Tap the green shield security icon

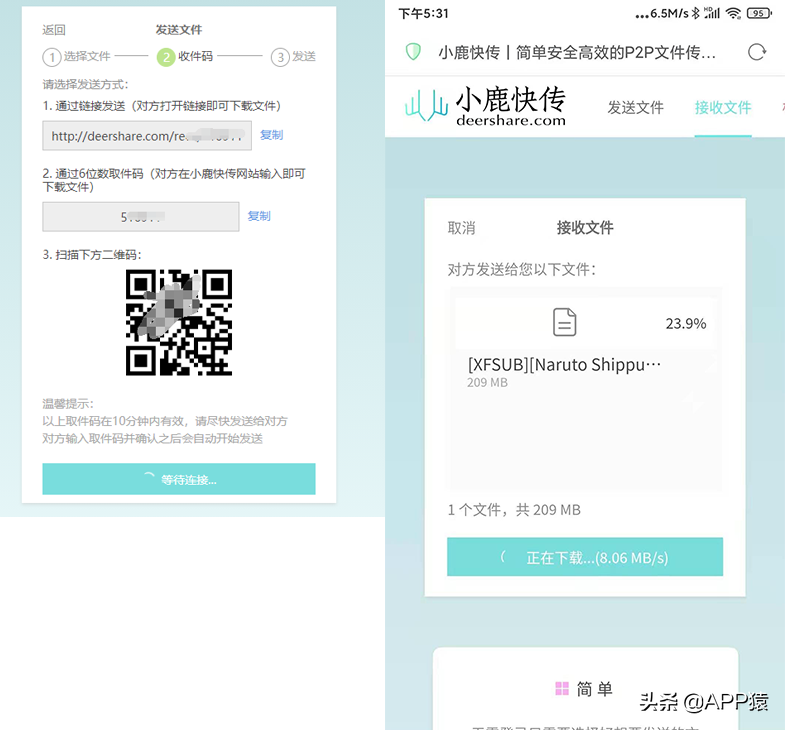[x=413, y=51]
